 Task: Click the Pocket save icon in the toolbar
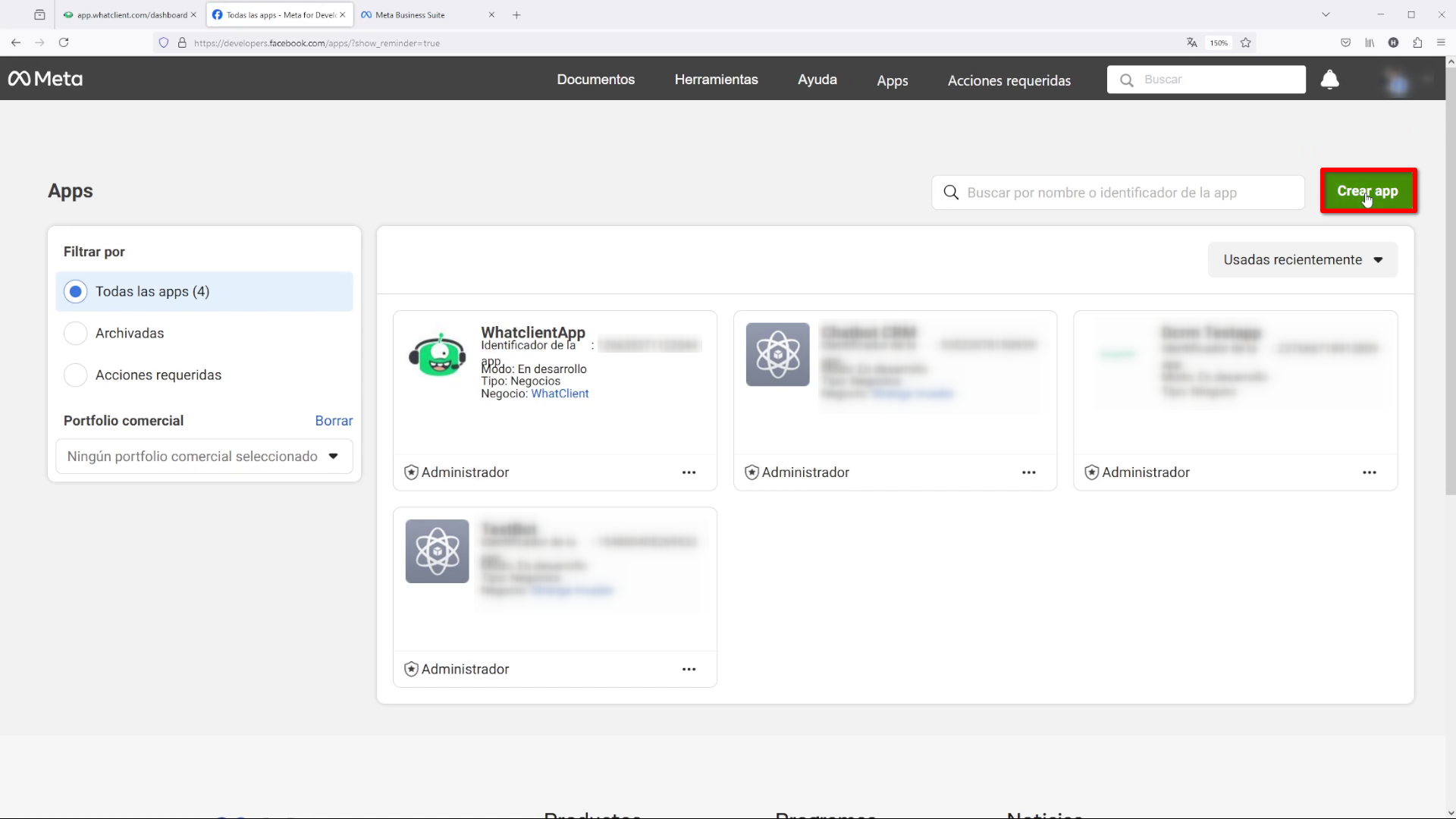pos(1345,42)
